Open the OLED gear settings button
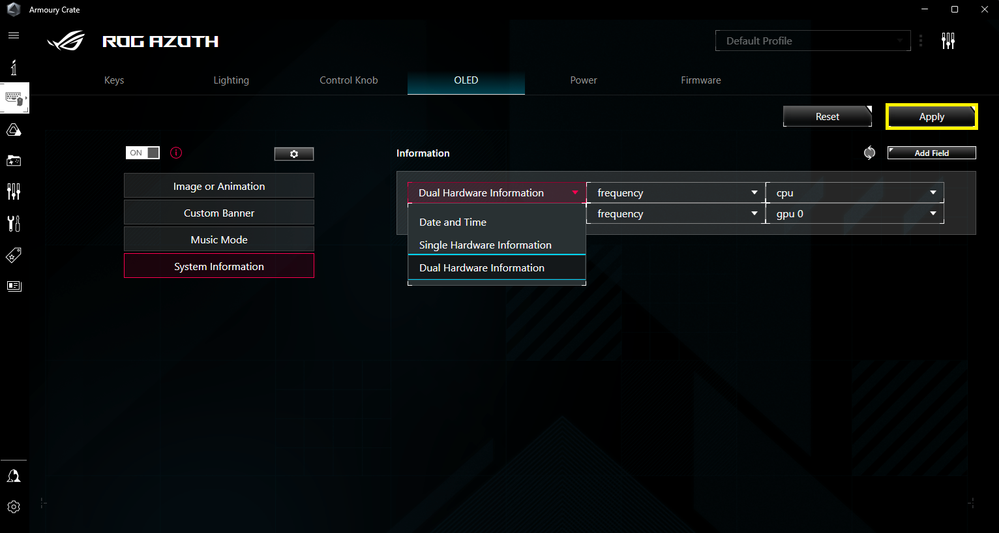999x533 pixels. (294, 154)
